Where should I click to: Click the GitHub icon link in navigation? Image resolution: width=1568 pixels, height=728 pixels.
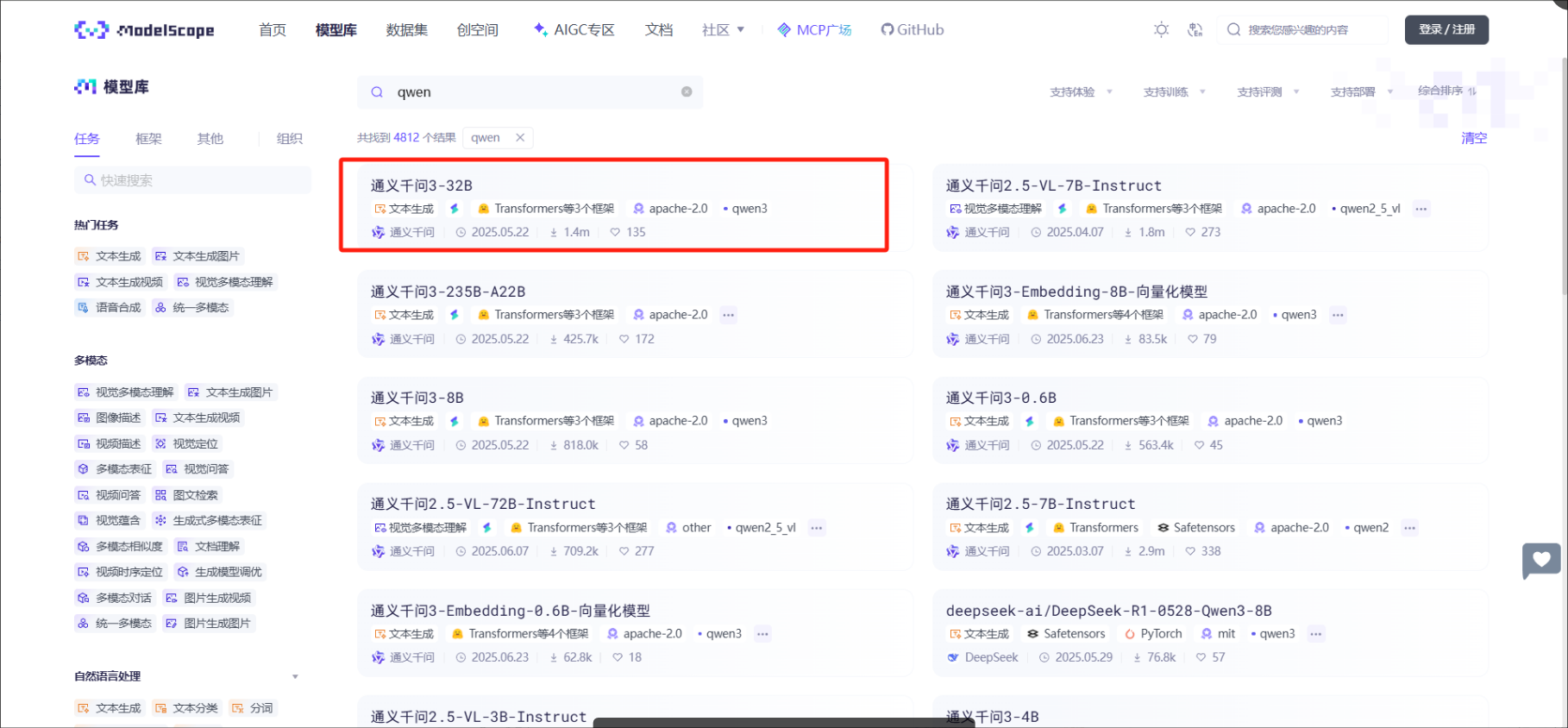[x=887, y=30]
